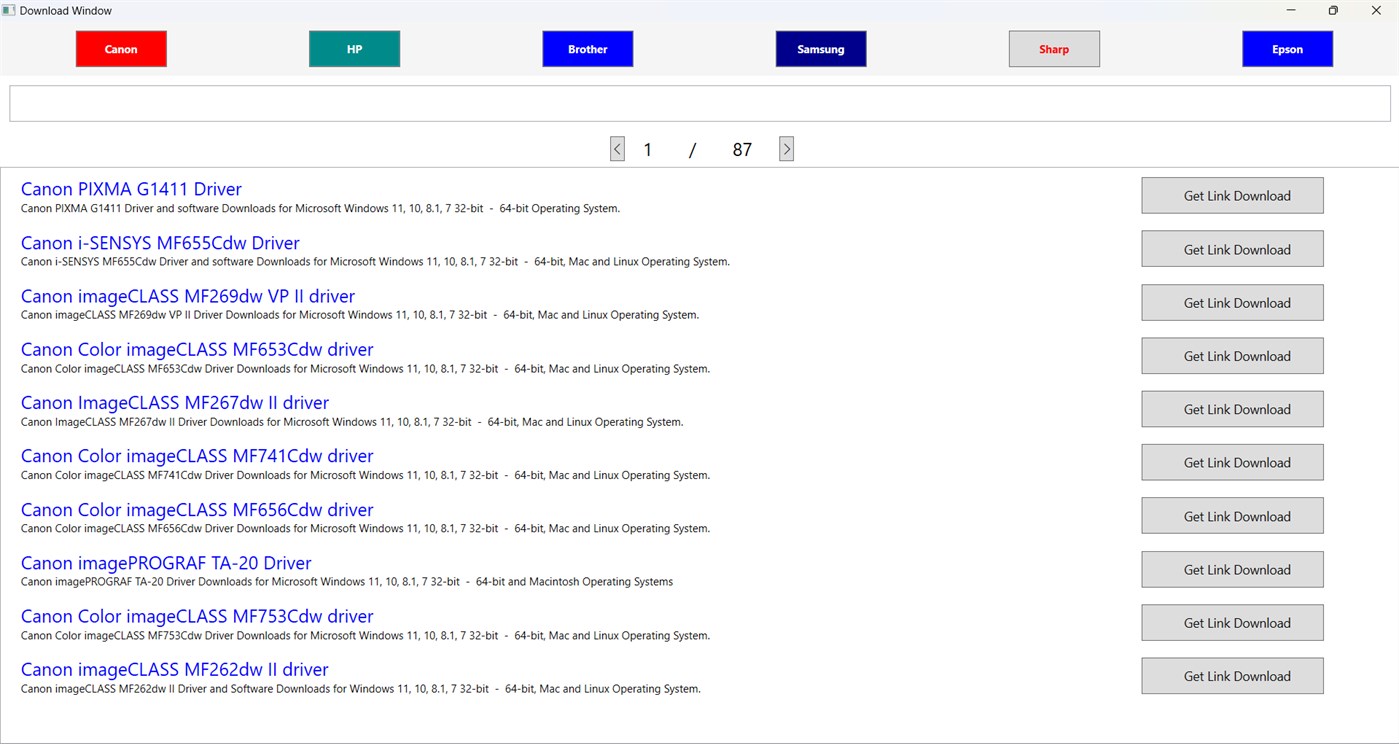Get Link Download for MF269dw VP II

pyautogui.click(x=1232, y=303)
